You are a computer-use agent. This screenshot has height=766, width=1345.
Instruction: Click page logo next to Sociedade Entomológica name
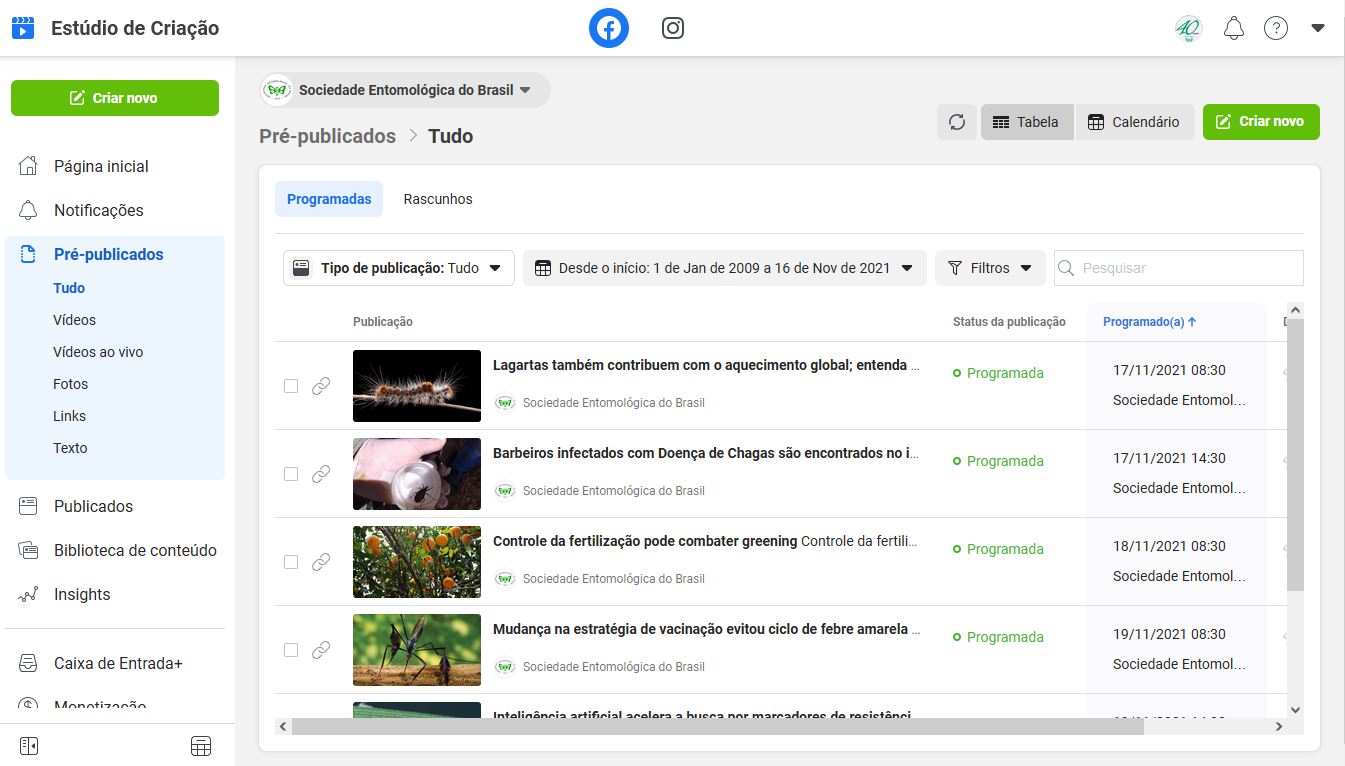(x=277, y=90)
